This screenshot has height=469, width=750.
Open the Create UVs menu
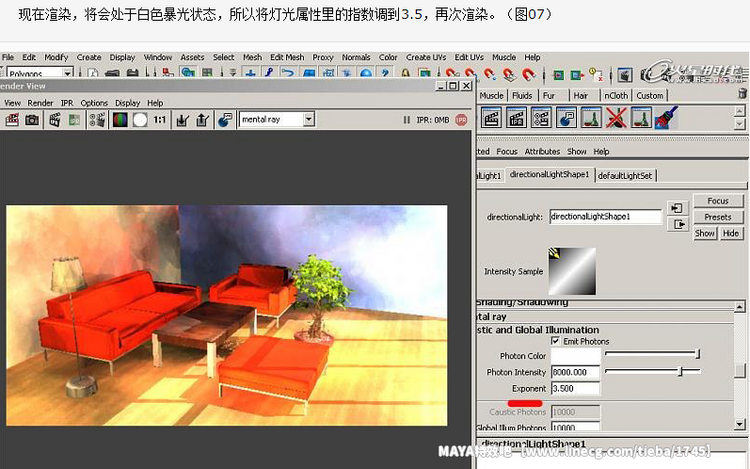426,57
